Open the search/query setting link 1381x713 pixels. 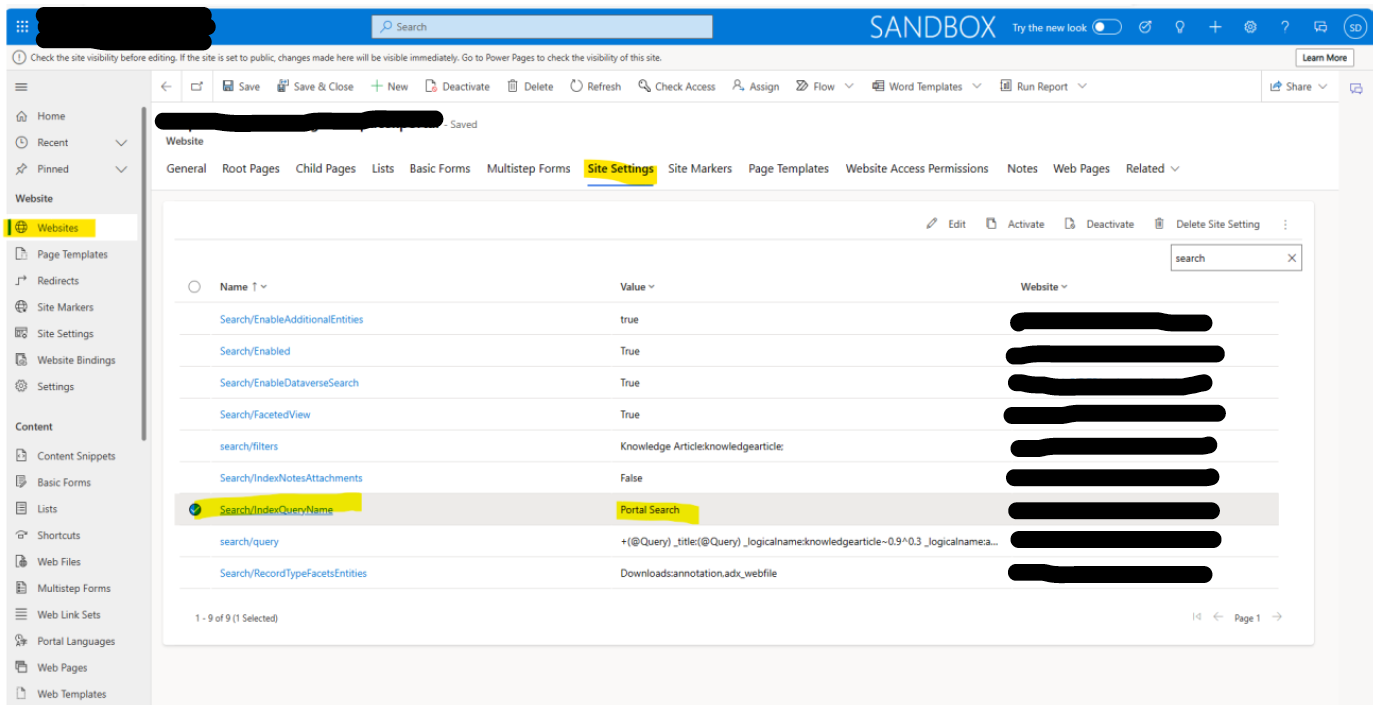click(x=249, y=542)
